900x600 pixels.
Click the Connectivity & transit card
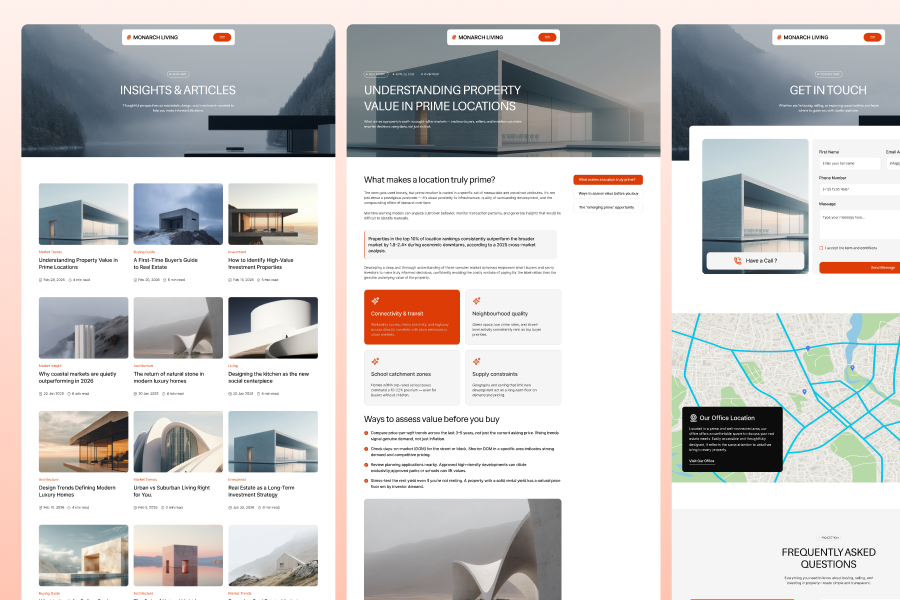pos(412,317)
